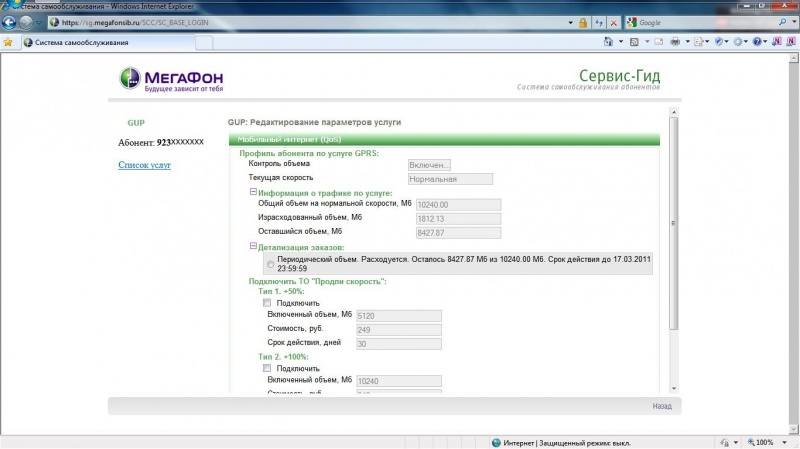This screenshot has height=449, width=800.
Task: Click the Назад link at the bottom
Action: (x=662, y=406)
